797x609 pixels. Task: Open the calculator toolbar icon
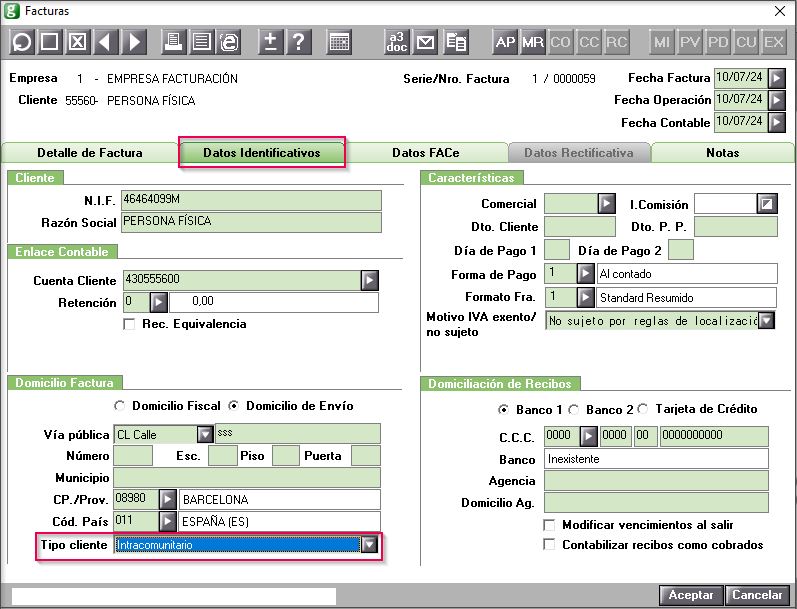339,42
